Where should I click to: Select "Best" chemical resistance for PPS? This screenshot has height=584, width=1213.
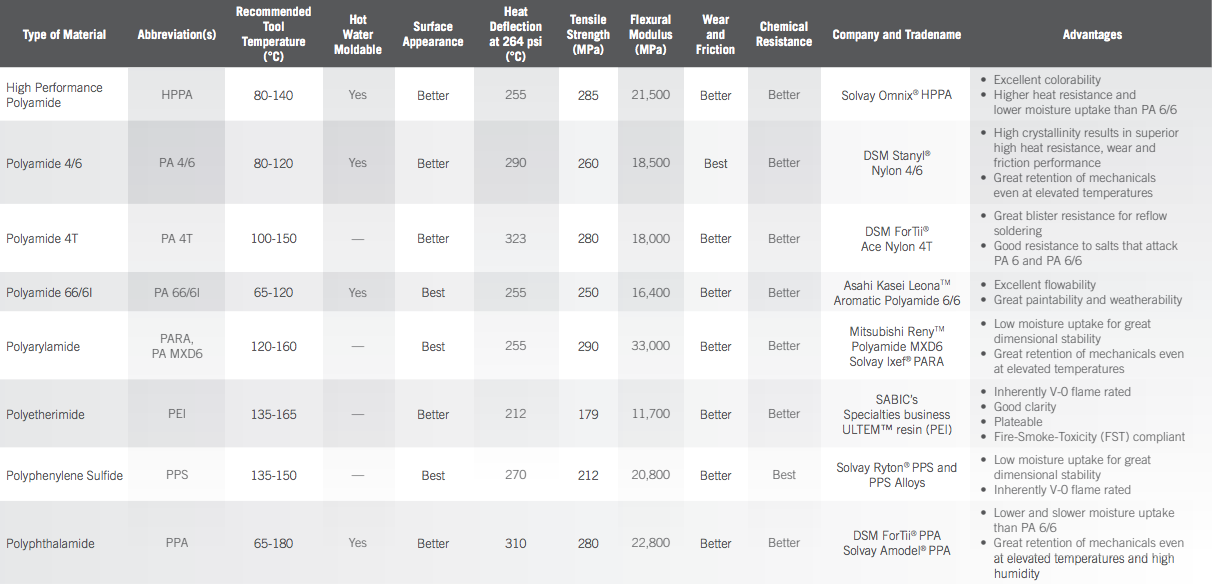pos(784,475)
